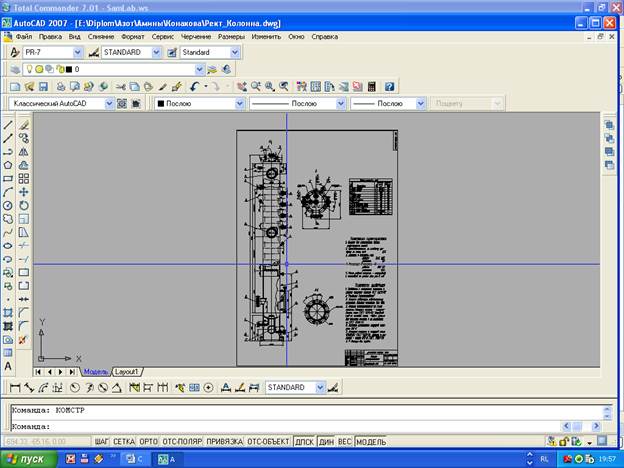Select the Line draw tool

pos(8,125)
